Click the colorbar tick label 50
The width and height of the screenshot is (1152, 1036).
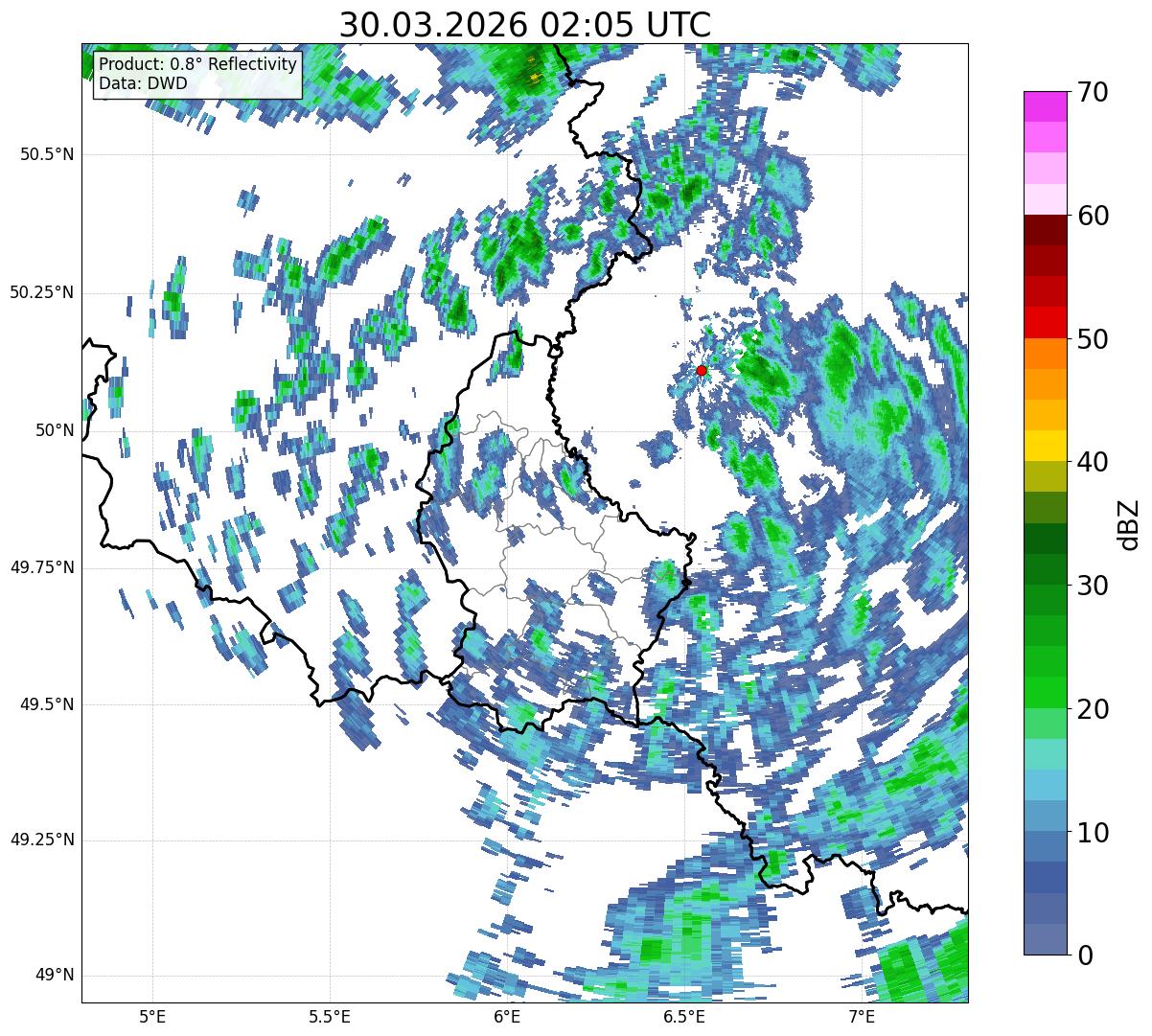(1092, 339)
